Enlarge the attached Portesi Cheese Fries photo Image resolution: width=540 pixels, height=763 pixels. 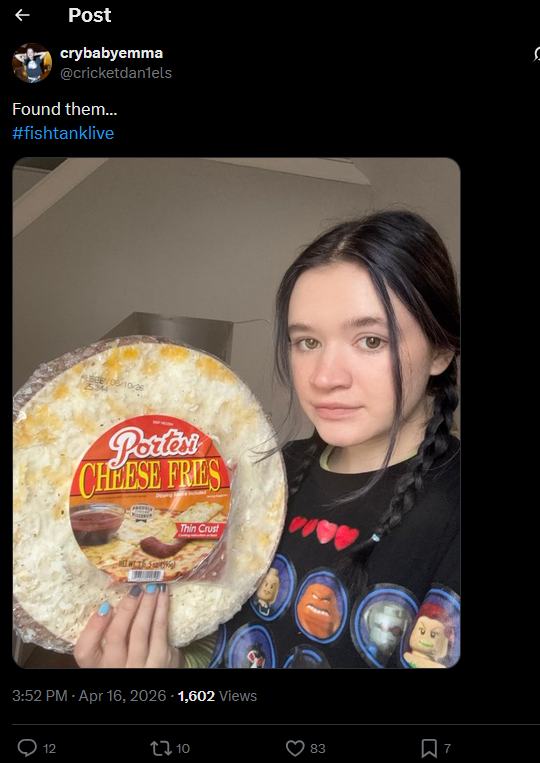point(236,413)
